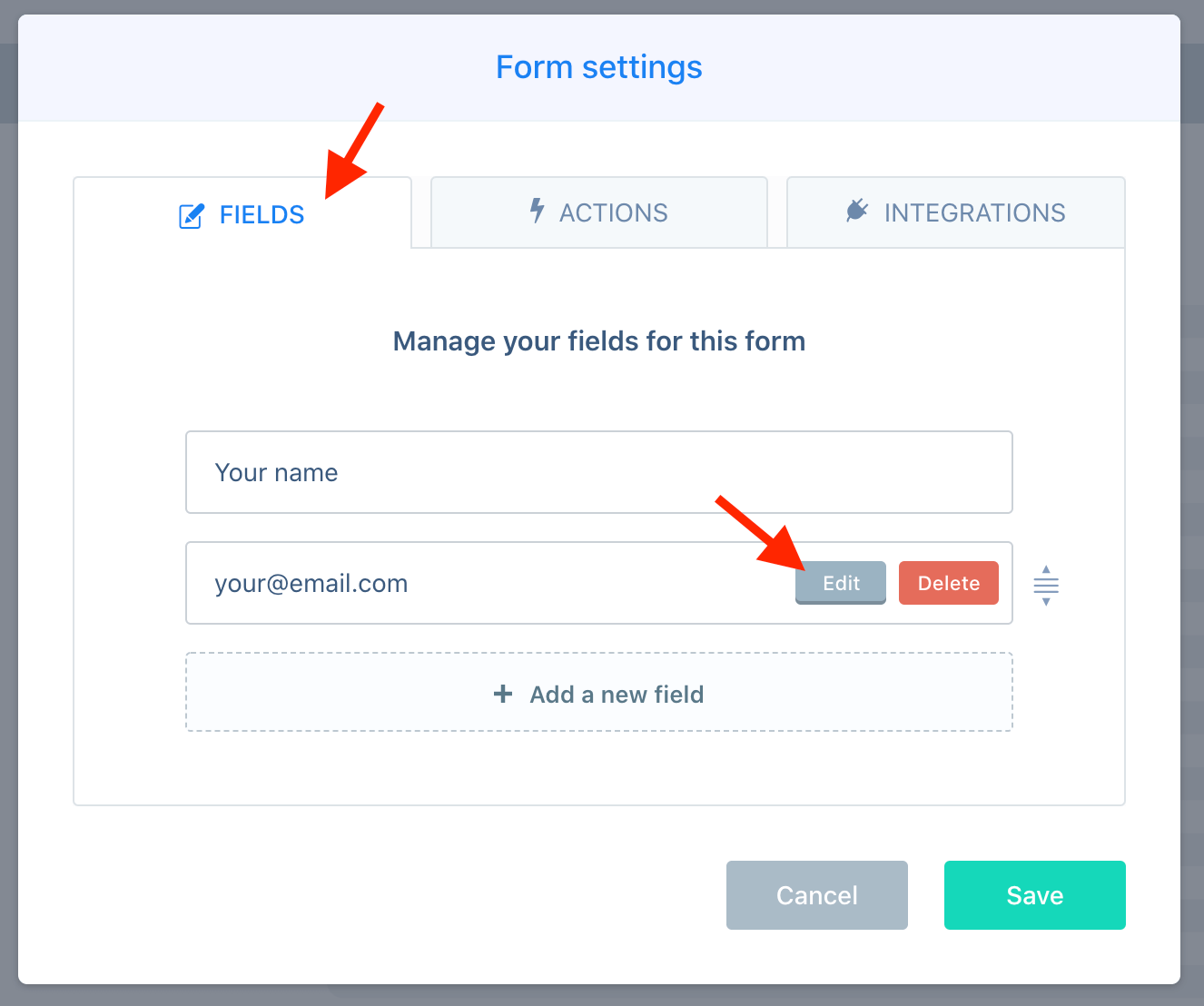
Task: Click the reorder handle lines beside the email field
Action: tap(1046, 586)
